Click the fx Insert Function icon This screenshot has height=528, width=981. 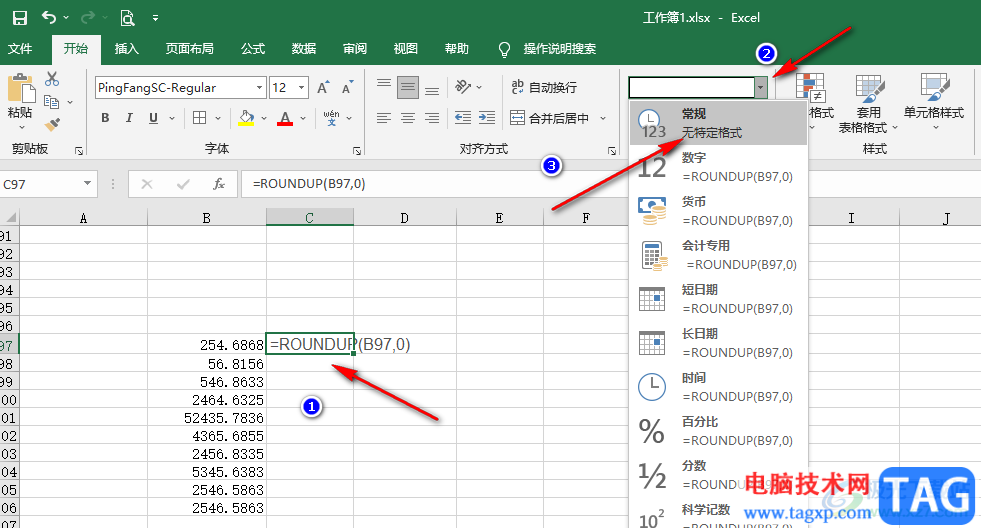point(219,184)
